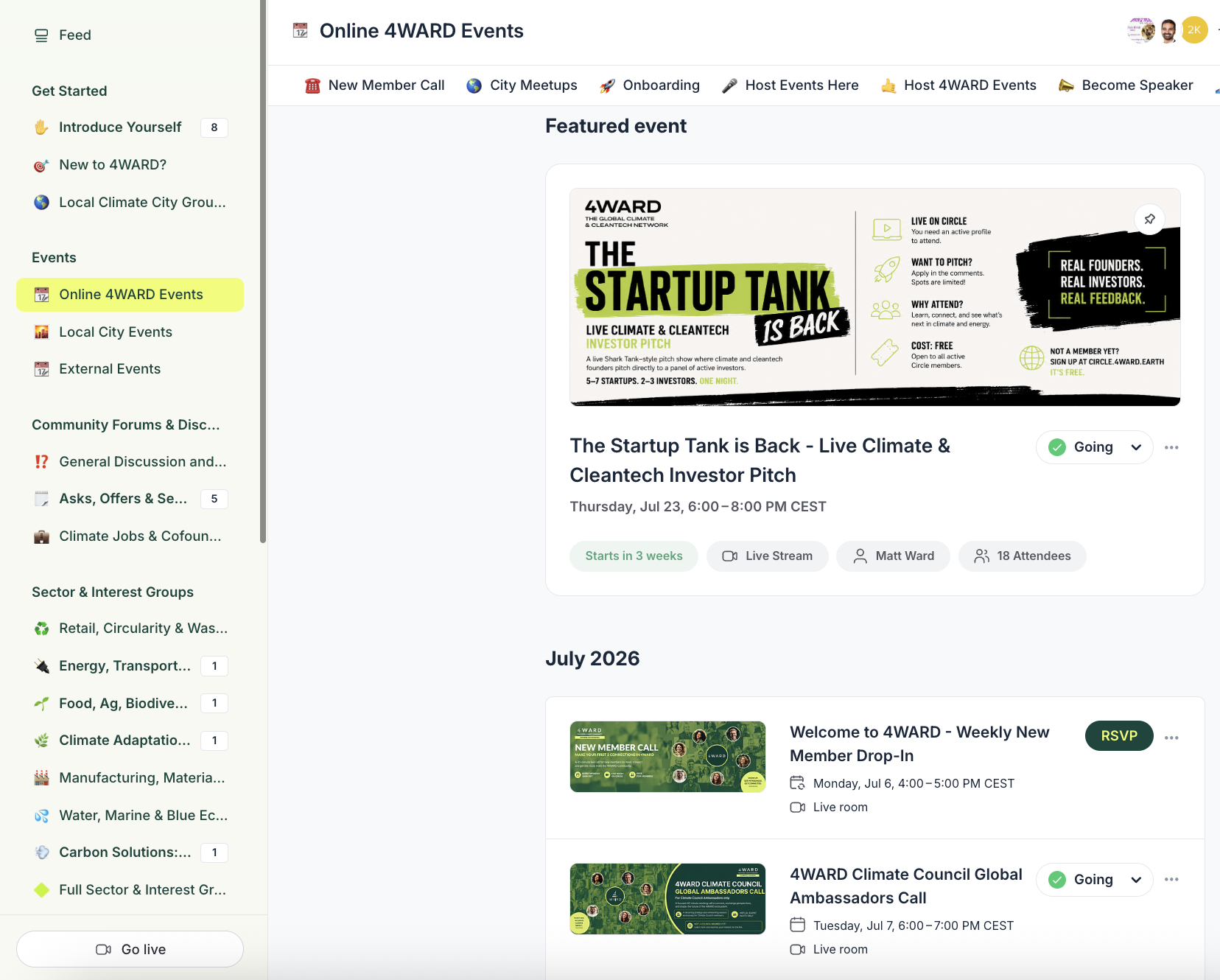Viewport: 1220px width, 980px height.
Task: Open the City Meetups tab
Action: tap(522, 85)
